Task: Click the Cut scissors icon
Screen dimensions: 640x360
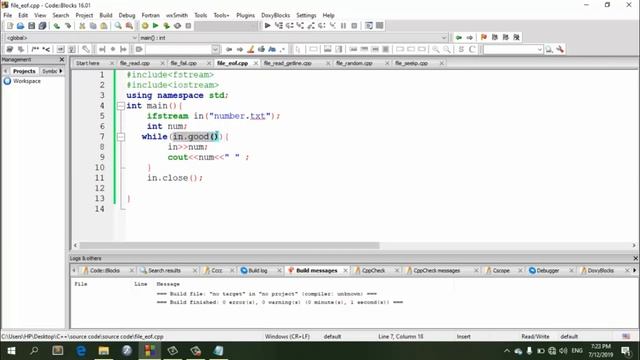Action: pyautogui.click(x=82, y=26)
